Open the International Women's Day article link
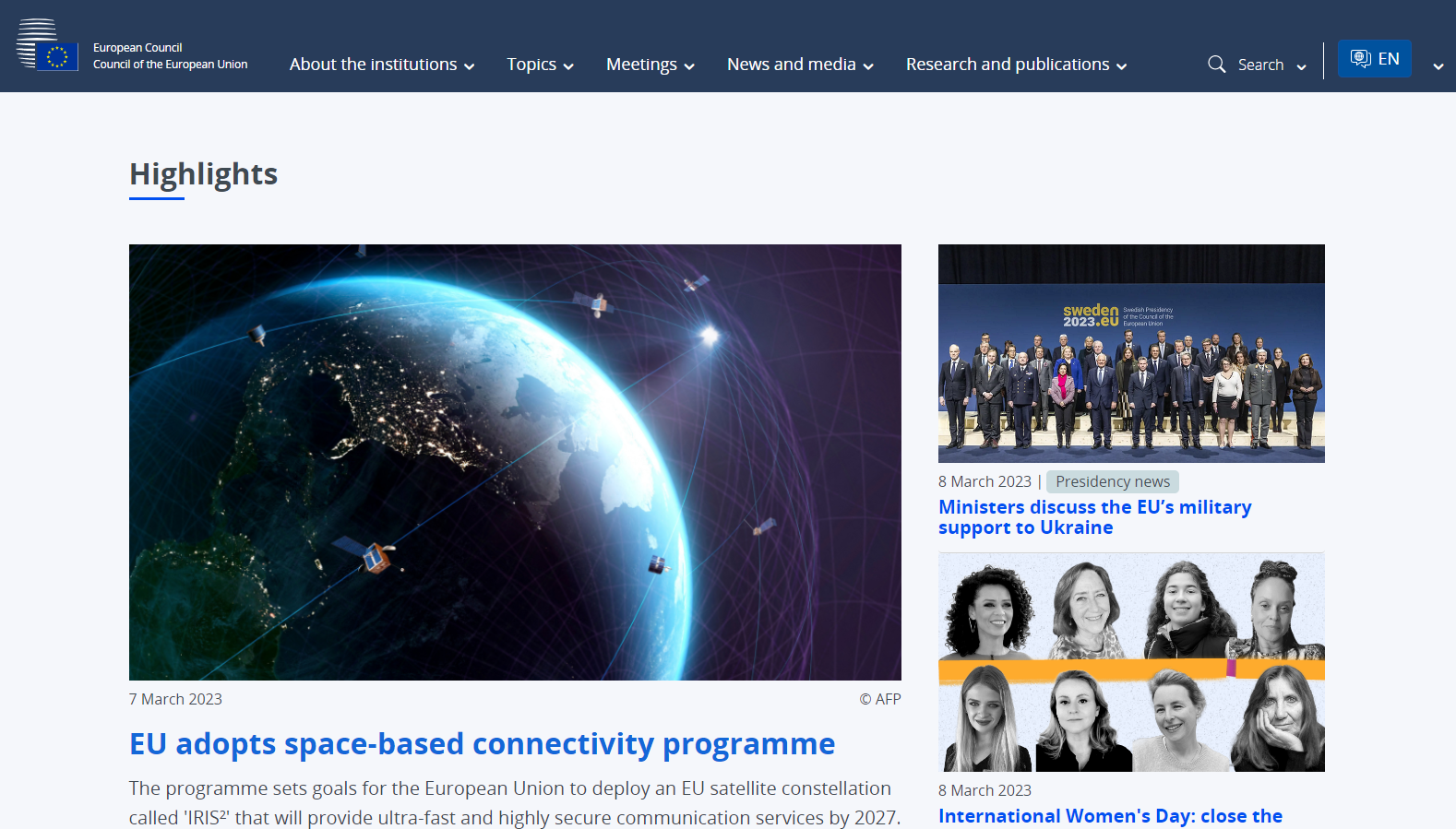Image resolution: width=1456 pixels, height=829 pixels. [1110, 816]
